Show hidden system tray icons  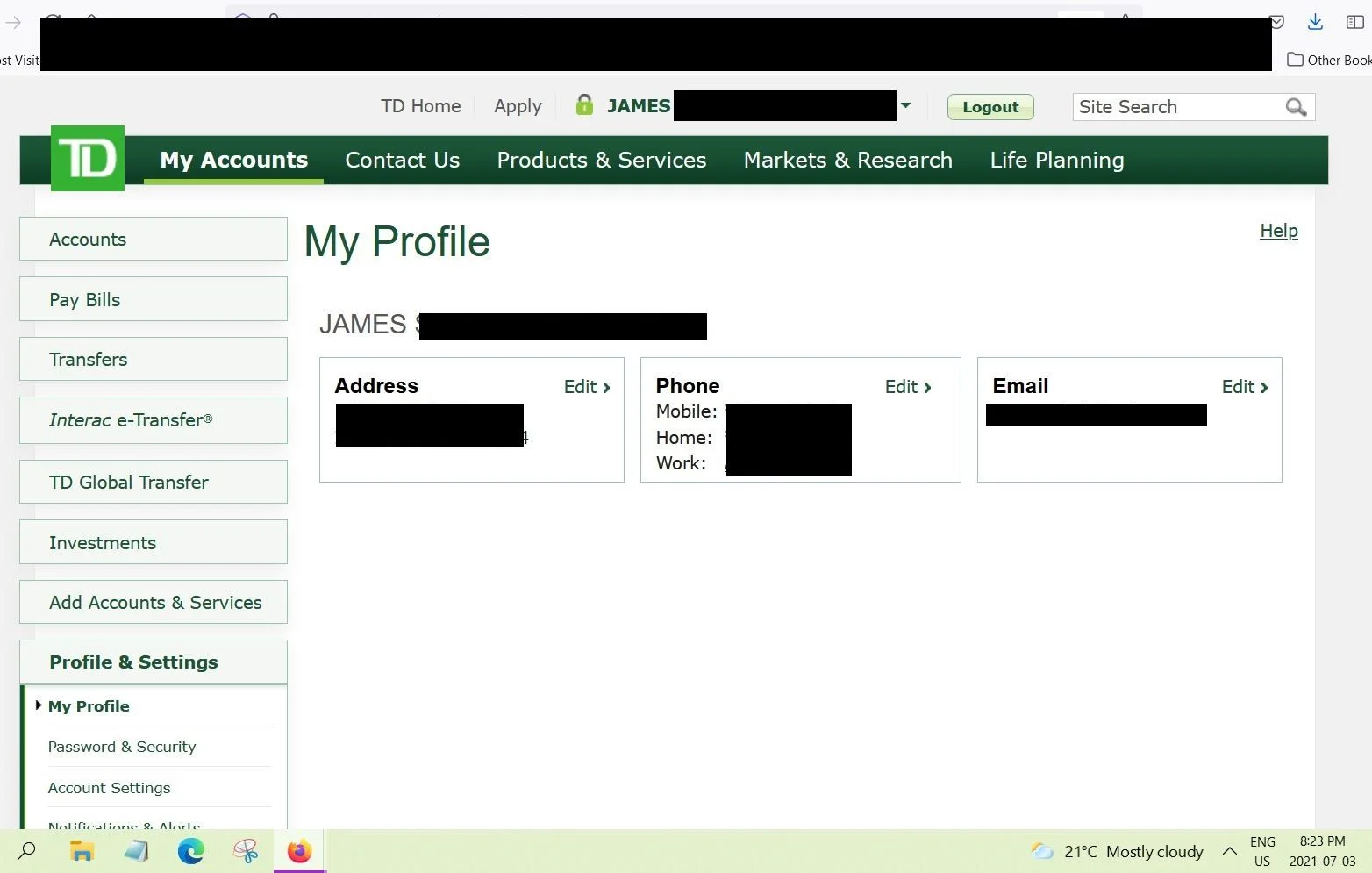click(x=1230, y=851)
